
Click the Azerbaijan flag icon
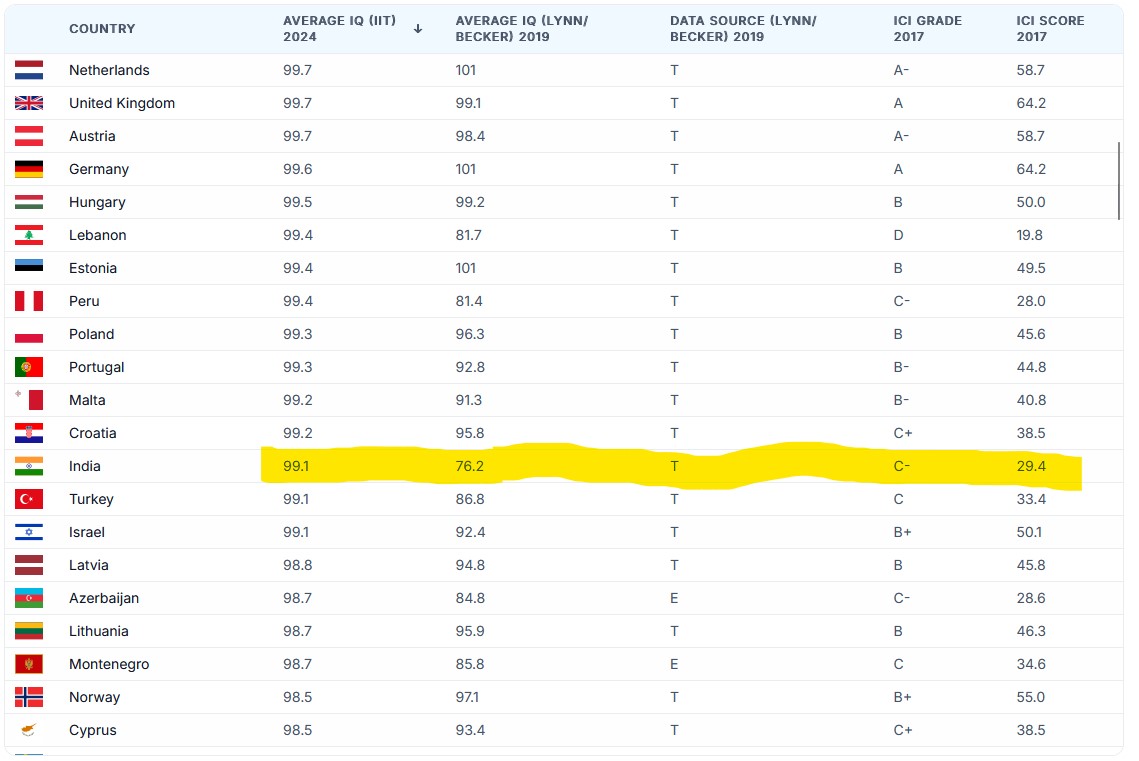point(28,598)
